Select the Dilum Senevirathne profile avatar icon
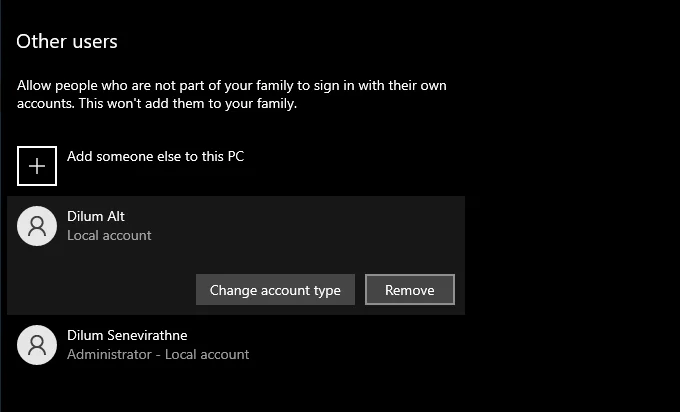This screenshot has height=412, width=680. pos(37,345)
